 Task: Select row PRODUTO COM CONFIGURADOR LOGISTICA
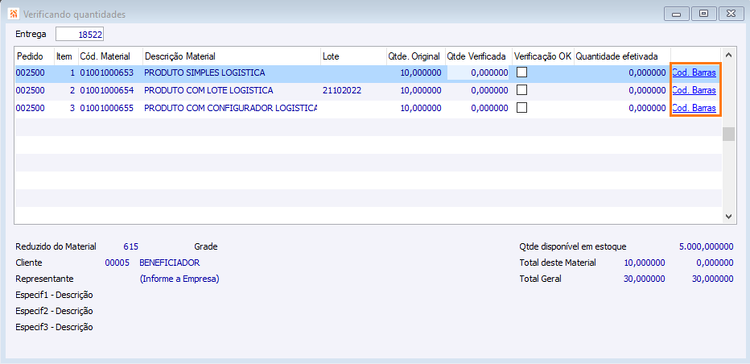coord(367,108)
